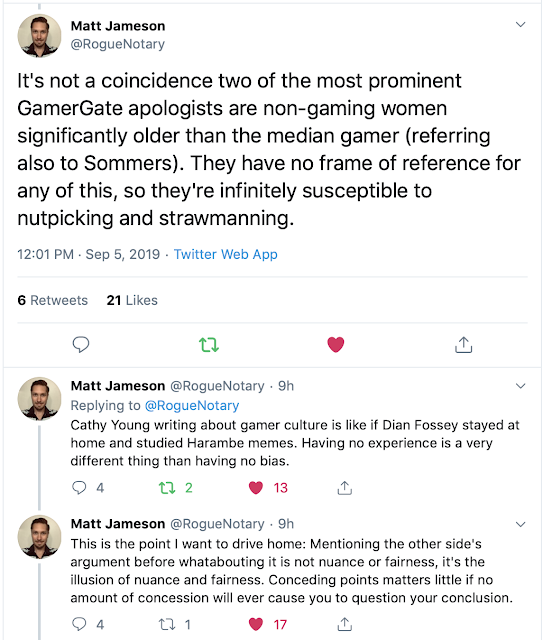This screenshot has width=552, height=640.
Task: Reply to the main GamerGate tweet
Action: 81,344
